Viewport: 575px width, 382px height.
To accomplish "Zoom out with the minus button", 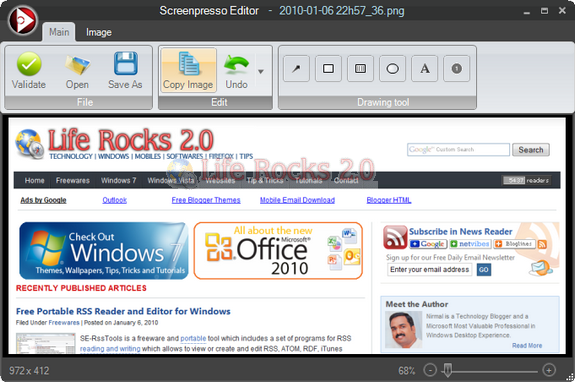I will 430,370.
